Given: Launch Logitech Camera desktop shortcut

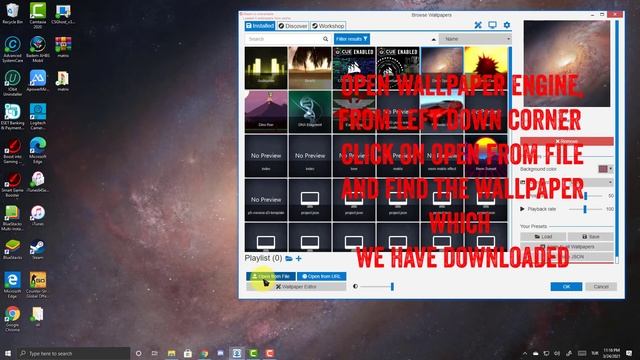Looking at the screenshot, I should 38,117.
